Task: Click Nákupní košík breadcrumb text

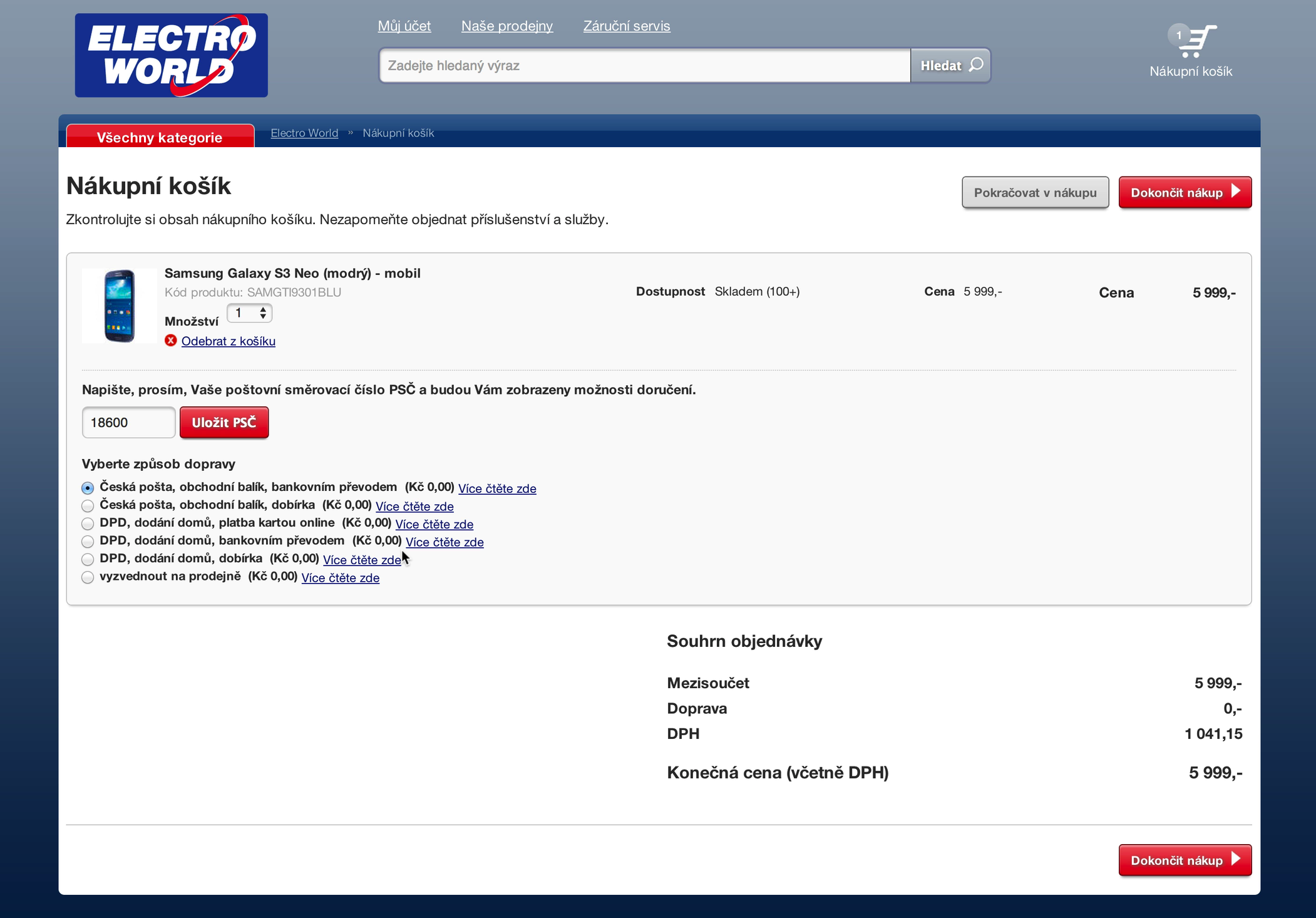Action: [398, 133]
